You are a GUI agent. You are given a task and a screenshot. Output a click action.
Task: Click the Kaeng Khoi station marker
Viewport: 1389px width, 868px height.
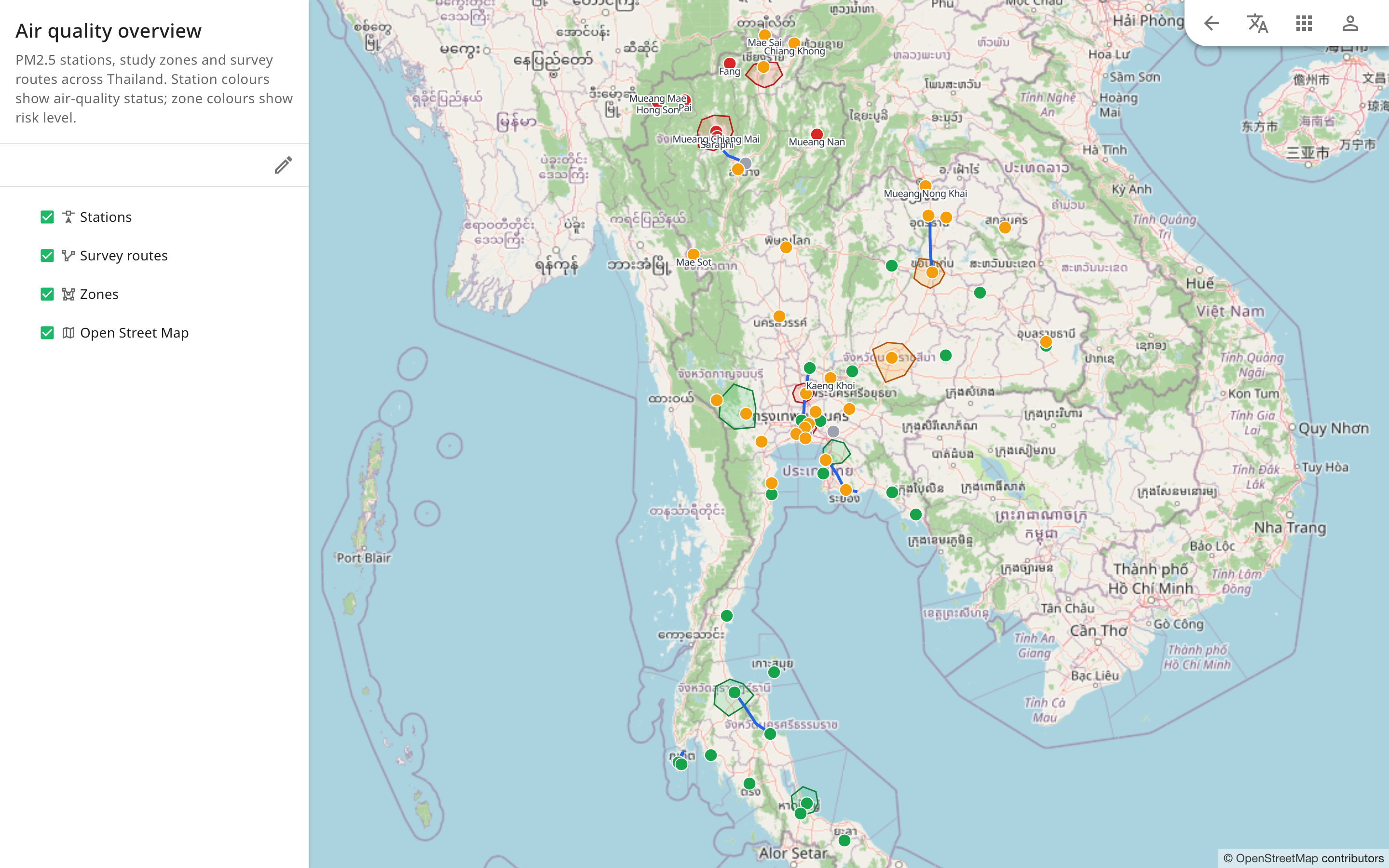tap(830, 378)
